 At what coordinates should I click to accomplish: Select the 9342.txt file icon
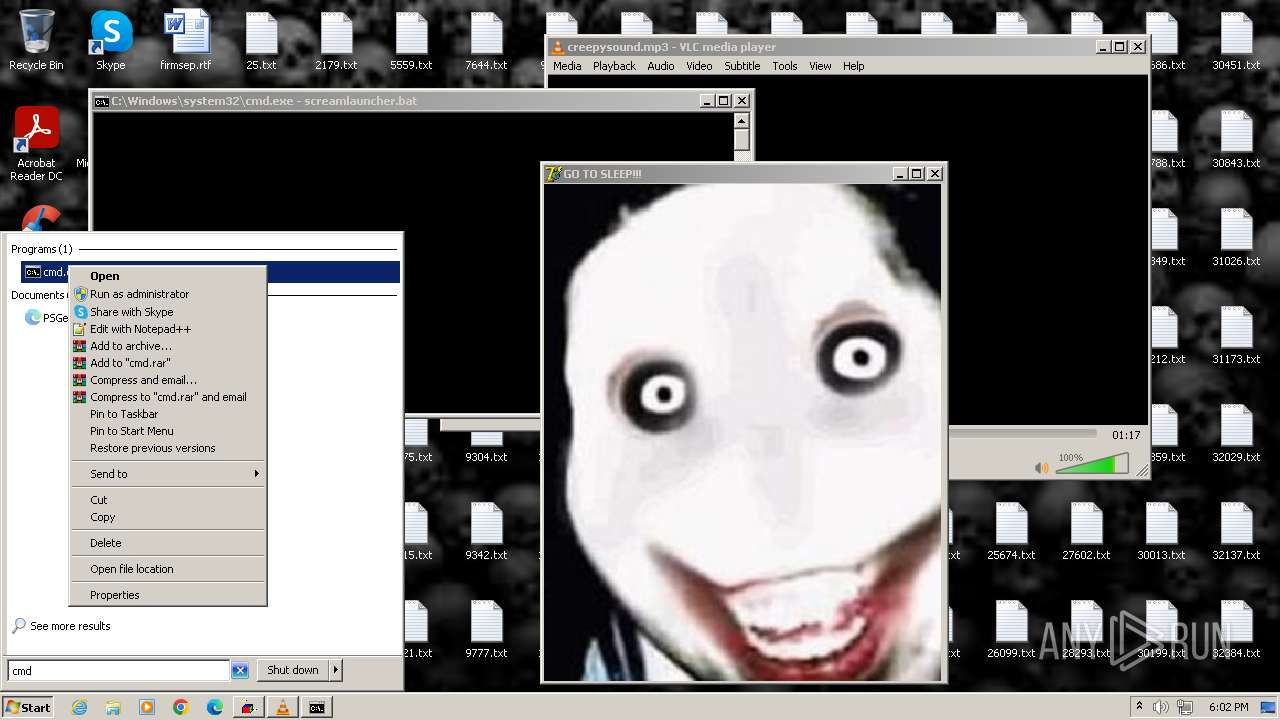[486, 531]
